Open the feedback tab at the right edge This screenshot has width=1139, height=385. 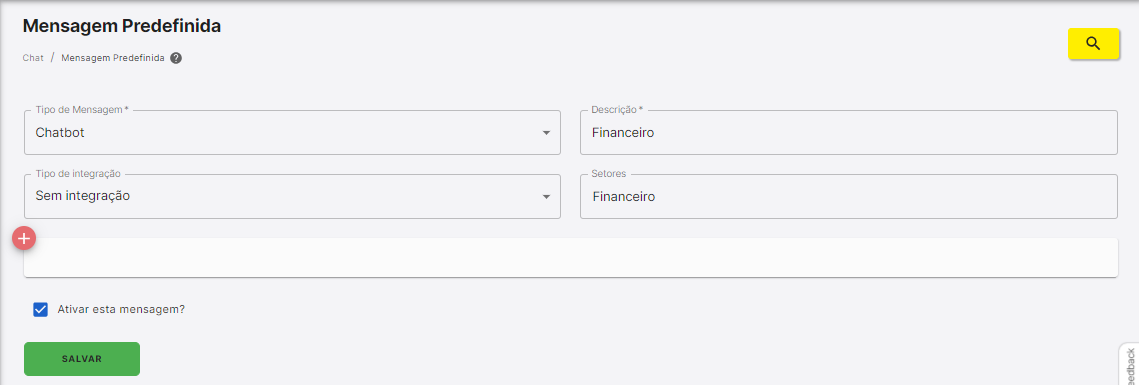[x=1129, y=365]
